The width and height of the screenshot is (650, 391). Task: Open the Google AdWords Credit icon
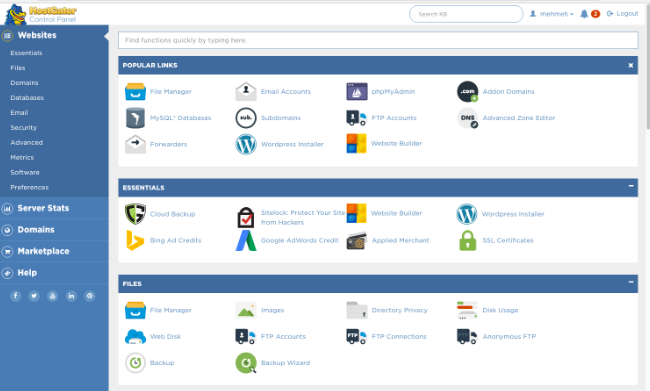(246, 240)
